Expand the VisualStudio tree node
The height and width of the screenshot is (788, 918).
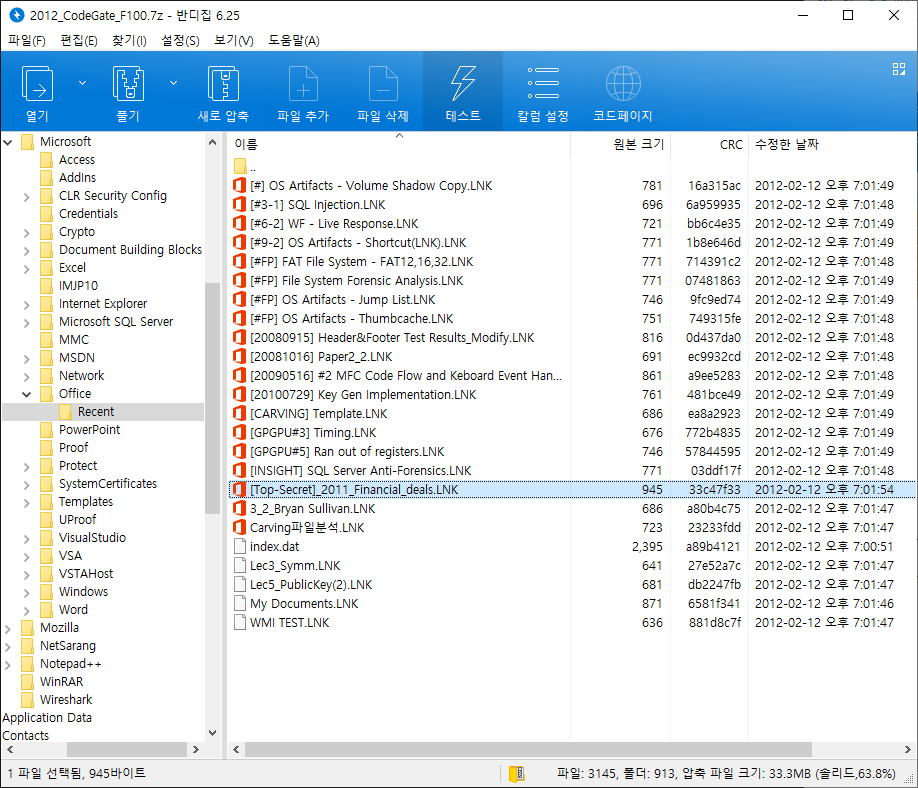coord(26,538)
